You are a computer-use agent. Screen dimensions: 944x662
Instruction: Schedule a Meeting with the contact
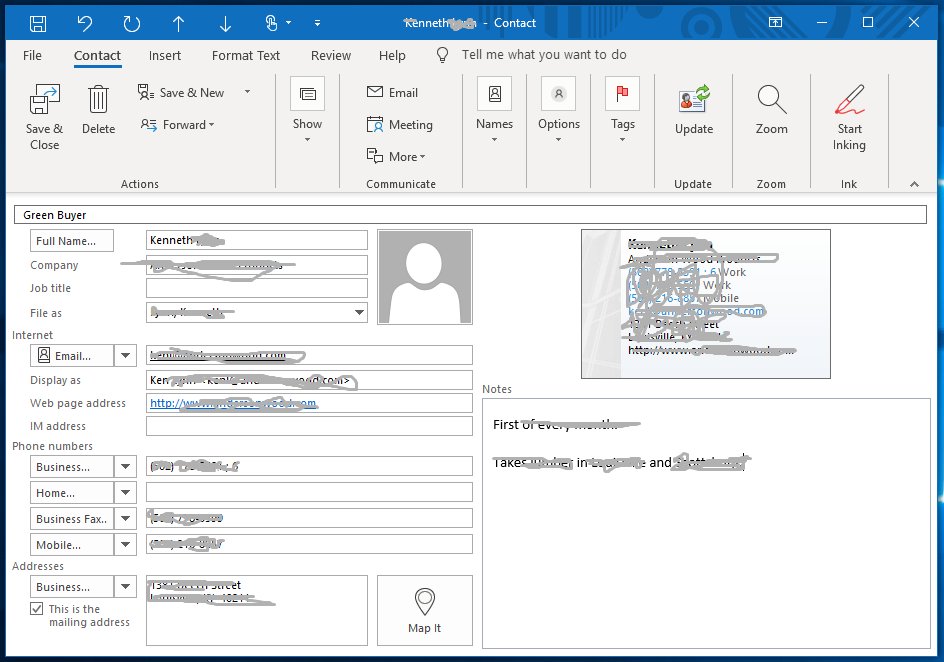tap(400, 125)
